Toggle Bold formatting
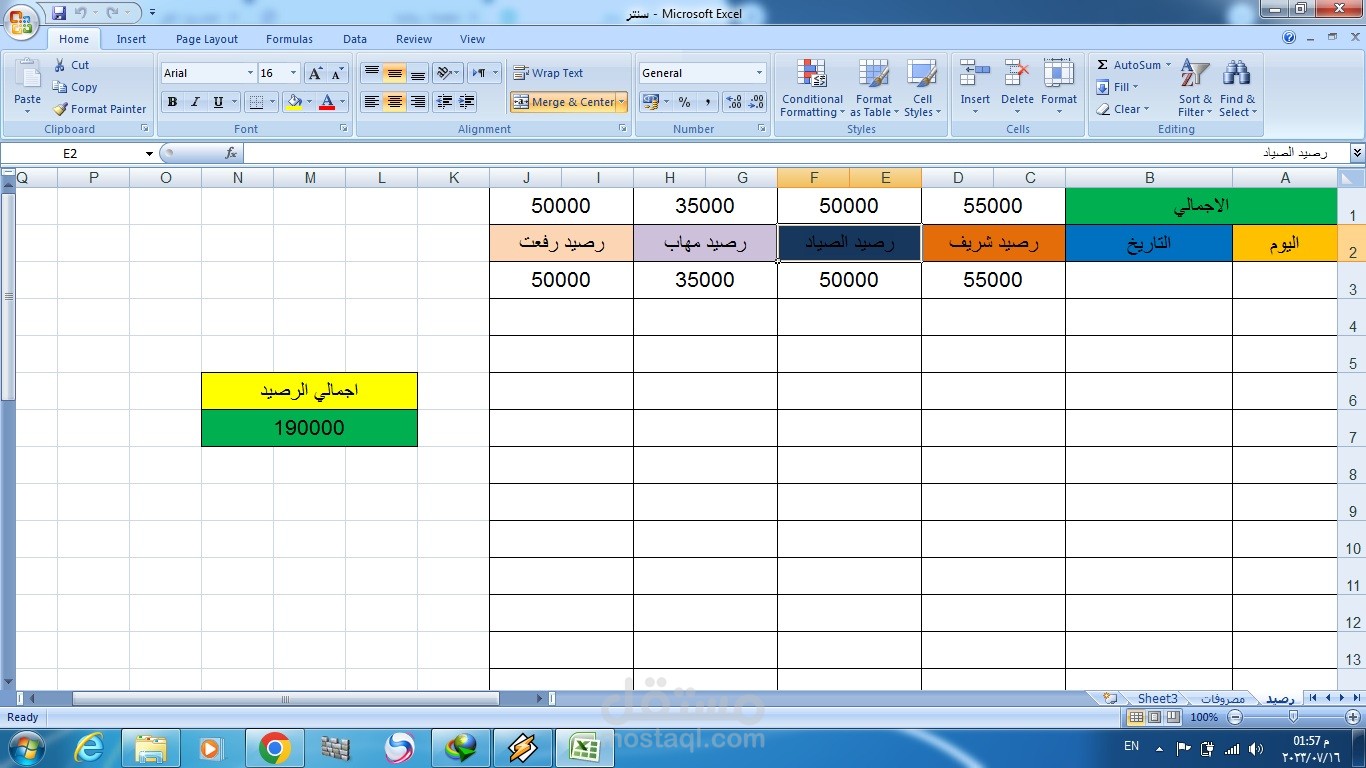 click(172, 102)
